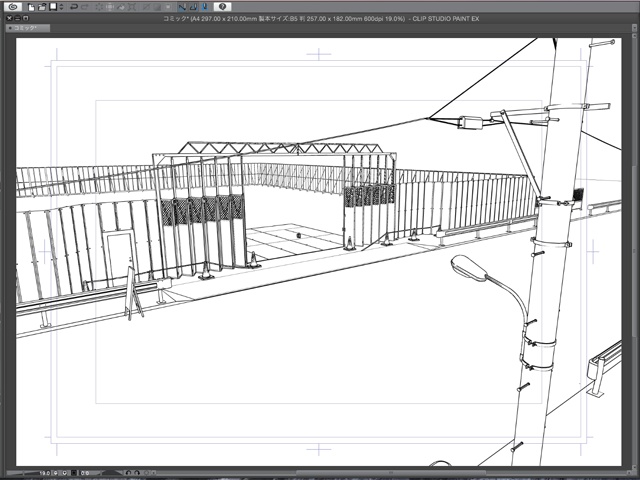Image resolution: width=640 pixels, height=480 pixels.
Task: Reset canvas rotation in status bar
Action: pos(146,473)
